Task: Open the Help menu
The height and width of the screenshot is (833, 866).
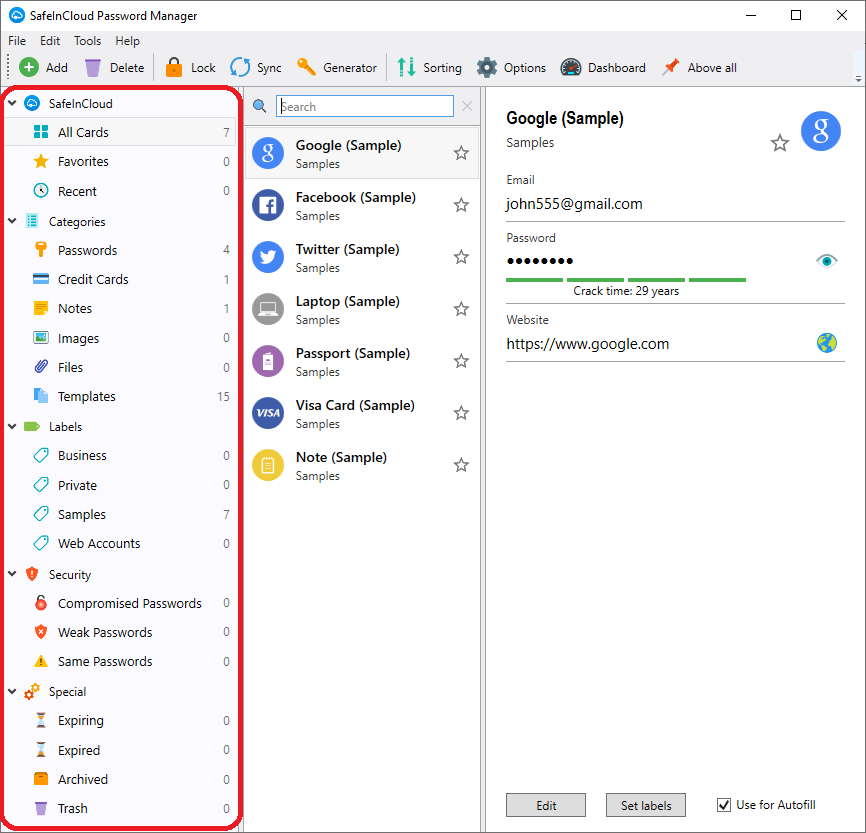Action: coord(127,41)
